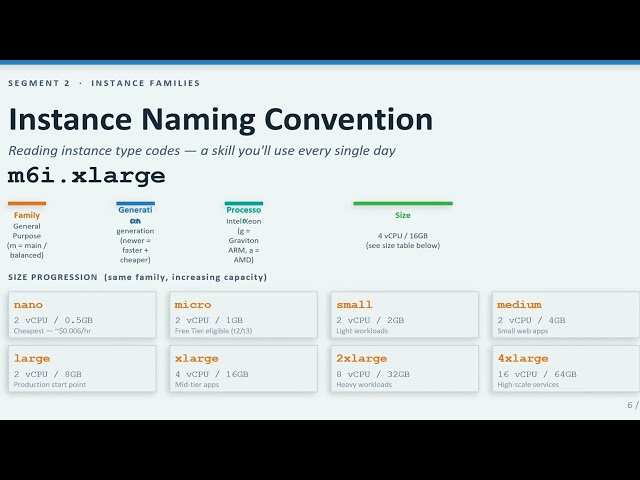The height and width of the screenshot is (480, 640).
Task: Click the 'Graviton ARM, a = AMD' description
Action: [244, 250]
